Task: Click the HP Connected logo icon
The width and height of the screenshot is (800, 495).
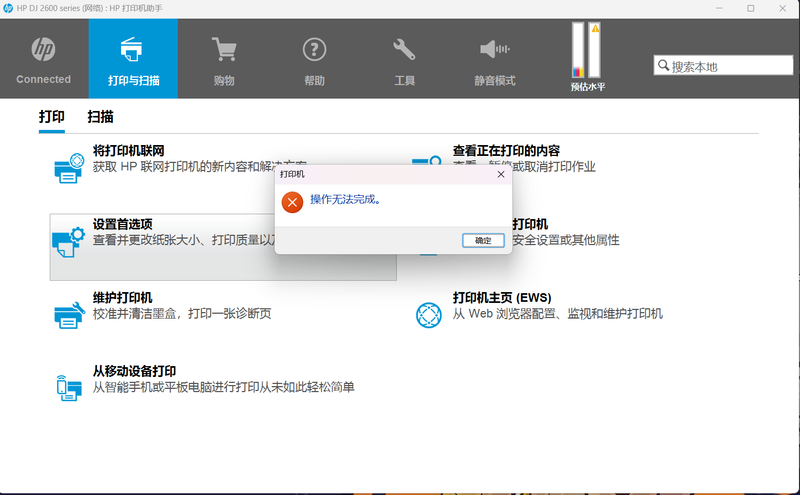Action: click(x=43, y=50)
